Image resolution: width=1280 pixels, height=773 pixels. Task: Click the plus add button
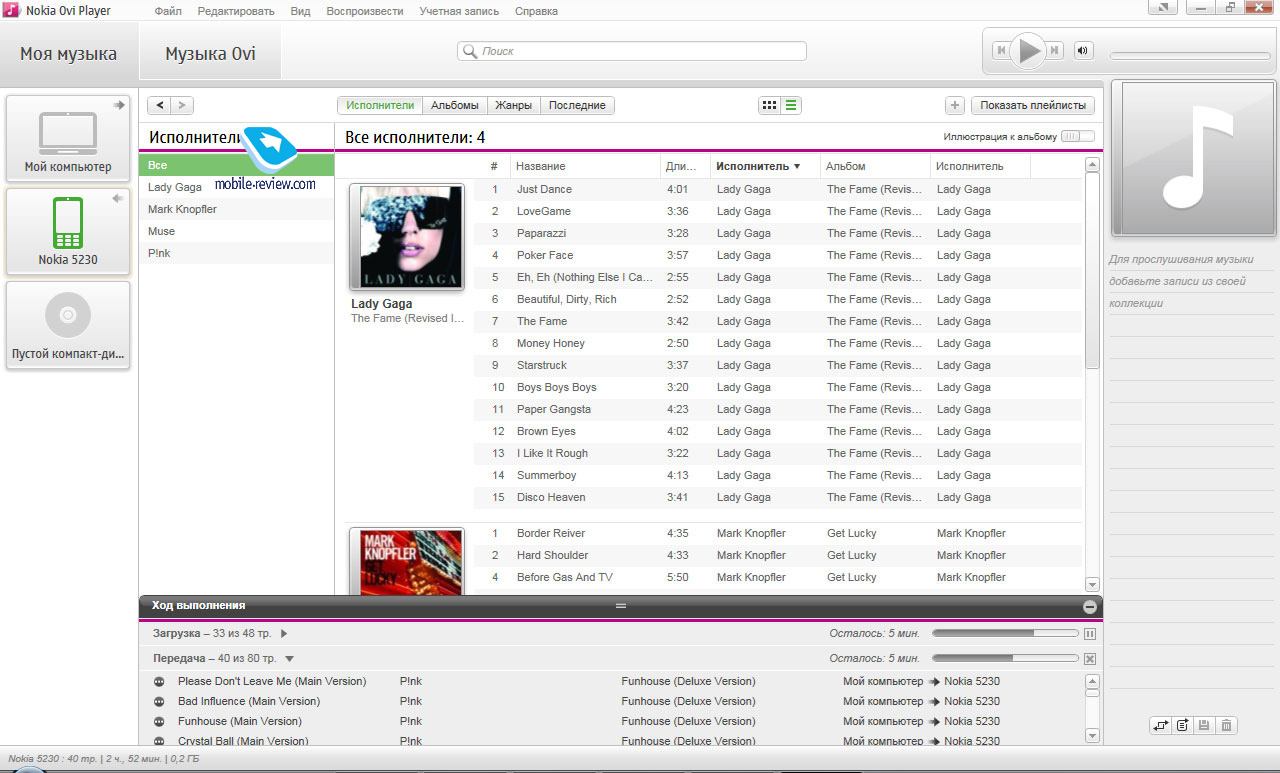click(954, 105)
